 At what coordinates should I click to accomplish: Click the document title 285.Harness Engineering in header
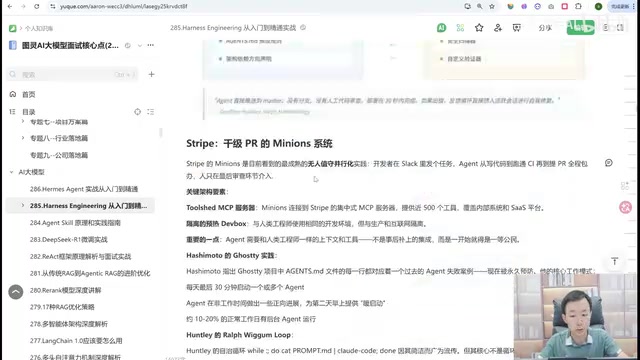coord(233,28)
